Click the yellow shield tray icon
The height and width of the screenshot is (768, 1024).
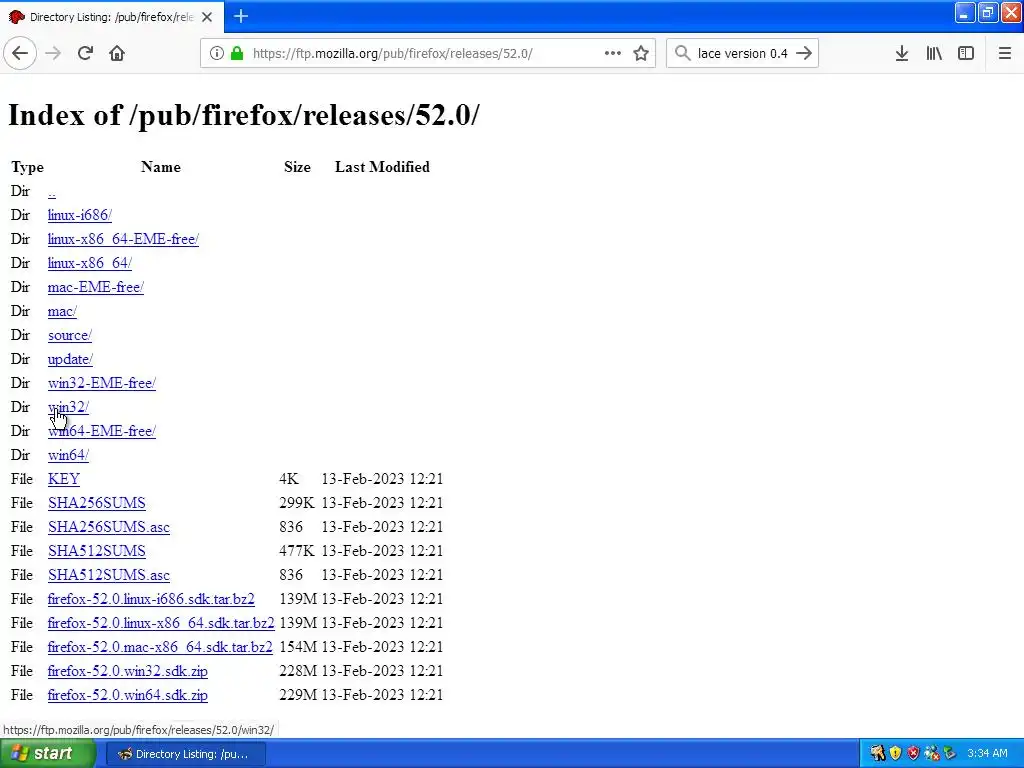[895, 754]
